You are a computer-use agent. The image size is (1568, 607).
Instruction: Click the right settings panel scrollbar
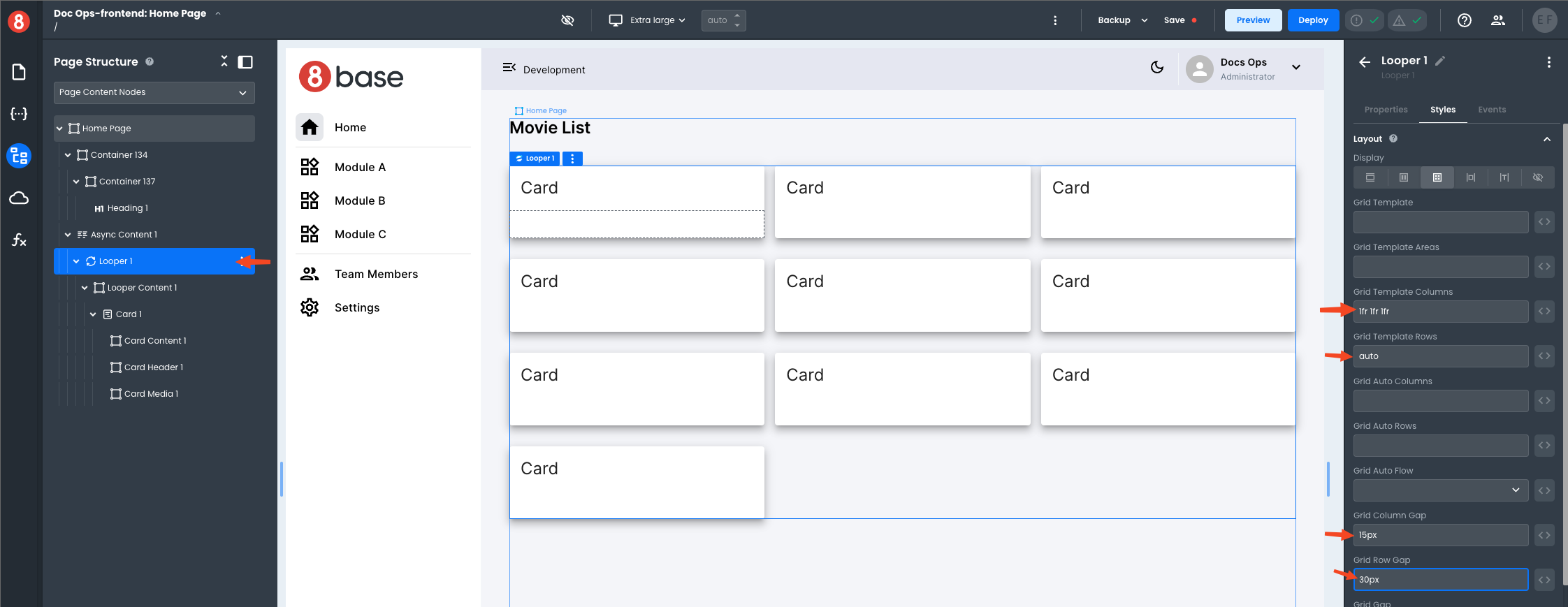pyautogui.click(x=1565, y=349)
